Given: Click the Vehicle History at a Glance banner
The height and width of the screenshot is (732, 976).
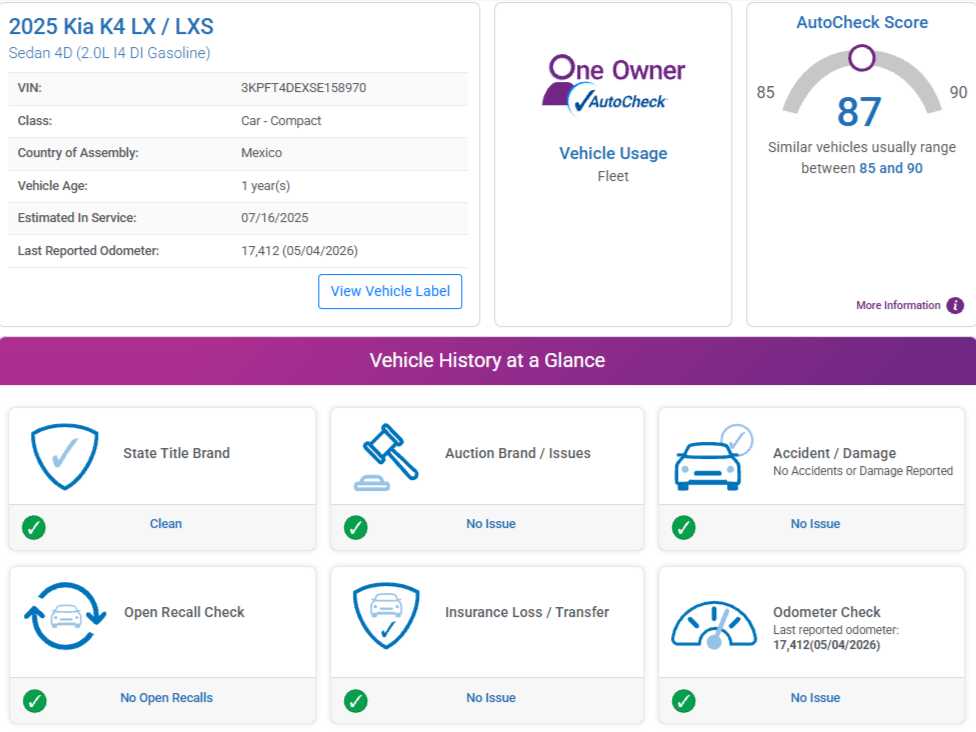Looking at the screenshot, I should click(487, 360).
